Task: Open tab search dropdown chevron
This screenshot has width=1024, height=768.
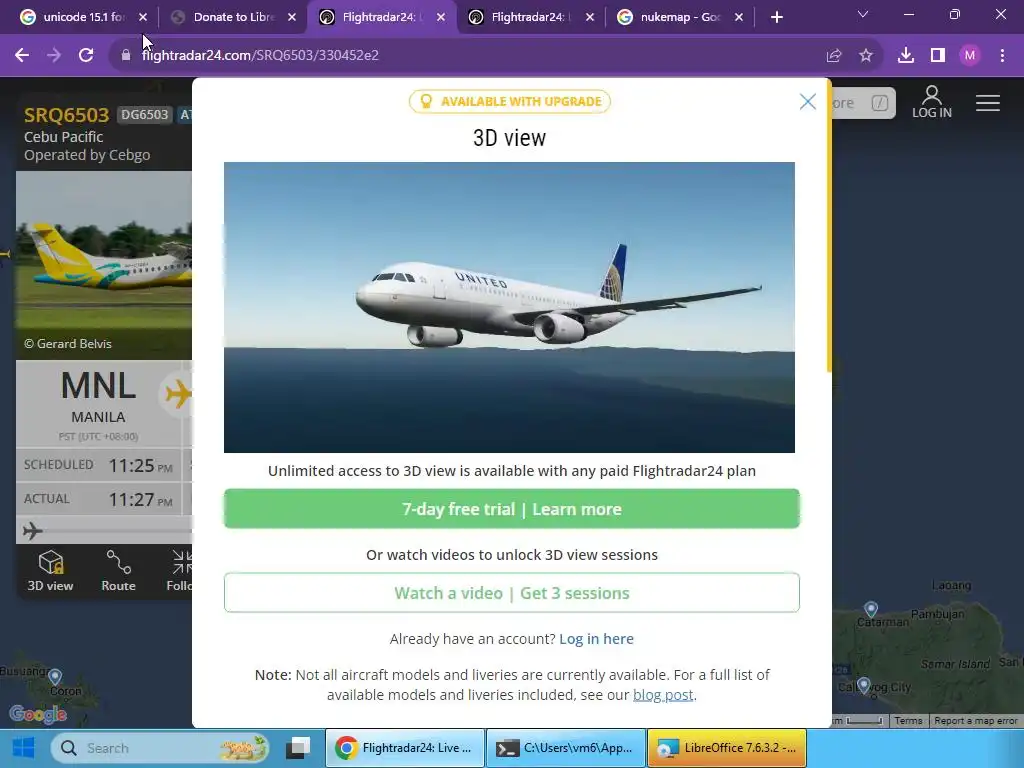Action: [x=863, y=14]
